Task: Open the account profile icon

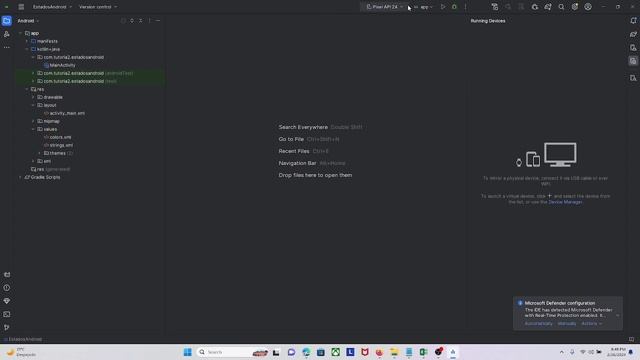Action: [588, 7]
